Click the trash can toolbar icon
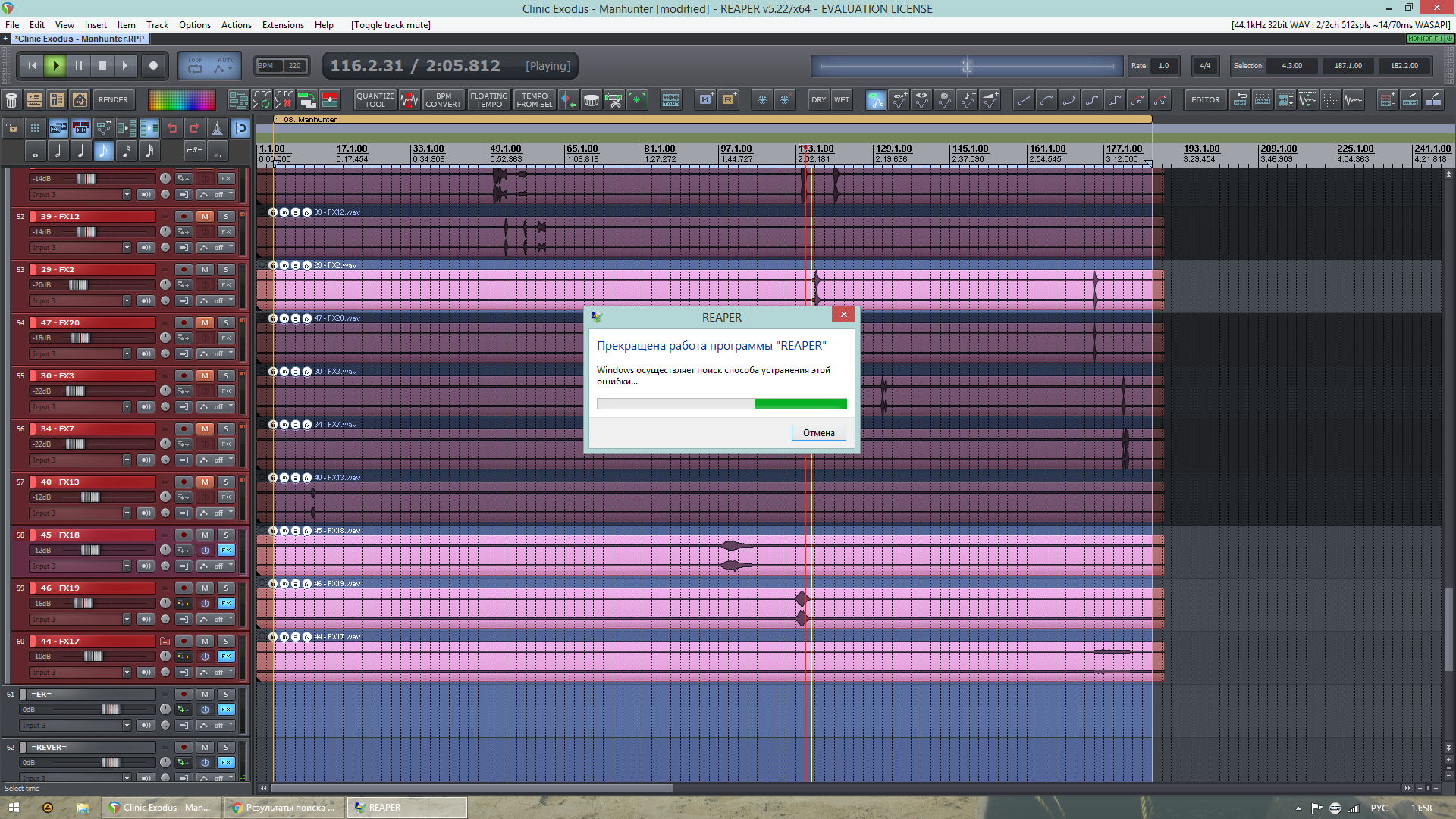This screenshot has width=1456, height=819. 11,100
